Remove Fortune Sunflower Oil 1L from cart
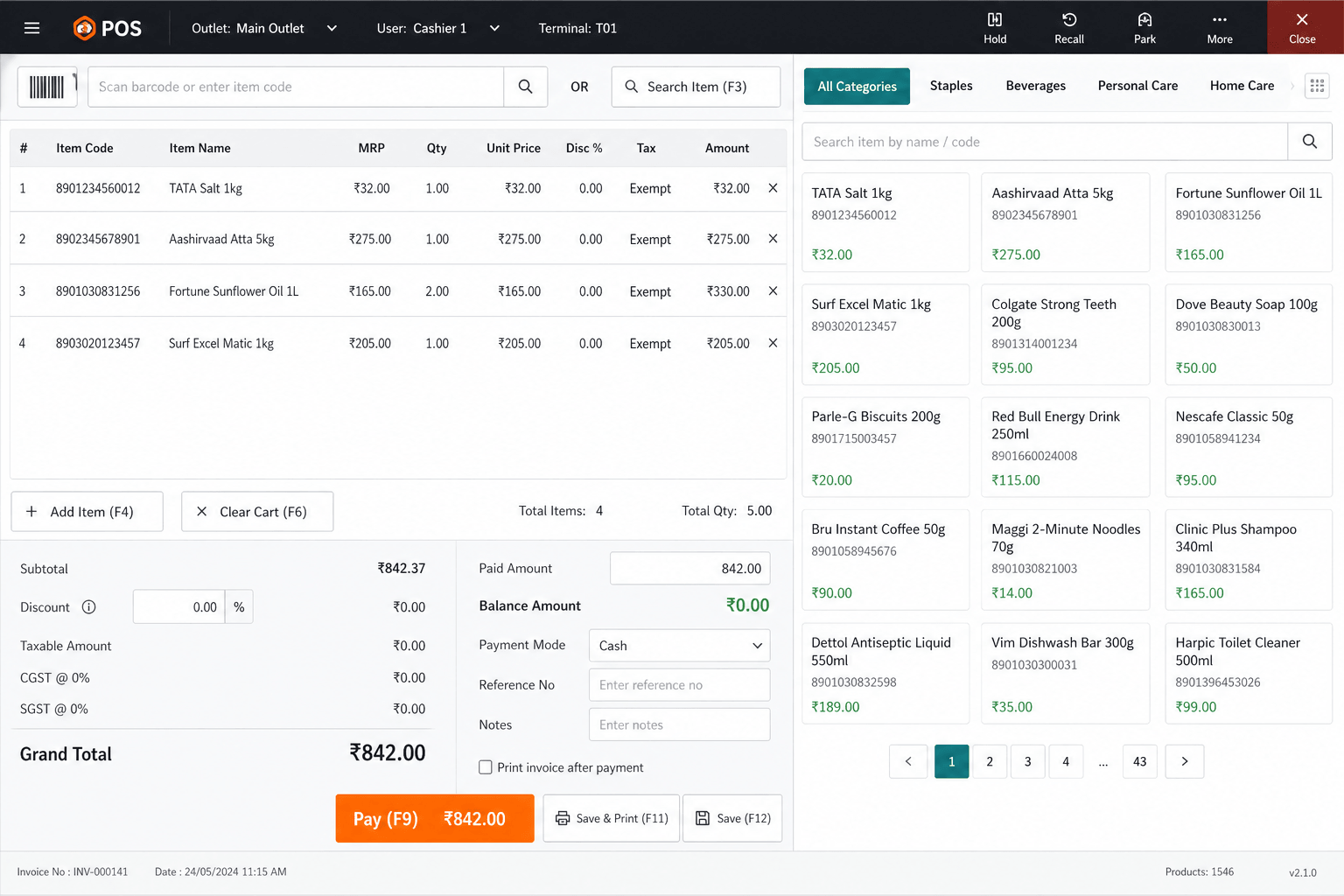1344x896 pixels. tap(773, 291)
